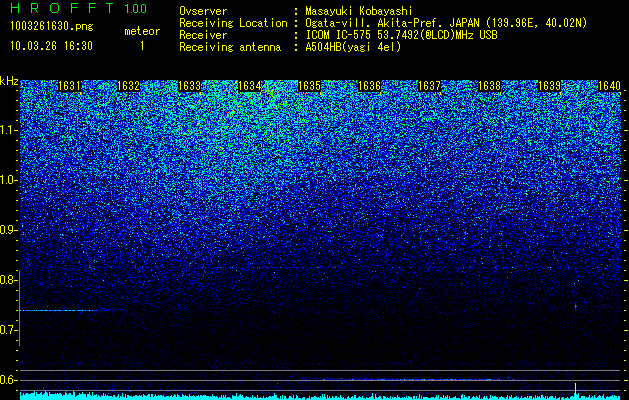
Task: Click the 1632 time marker label
Action: point(129,86)
